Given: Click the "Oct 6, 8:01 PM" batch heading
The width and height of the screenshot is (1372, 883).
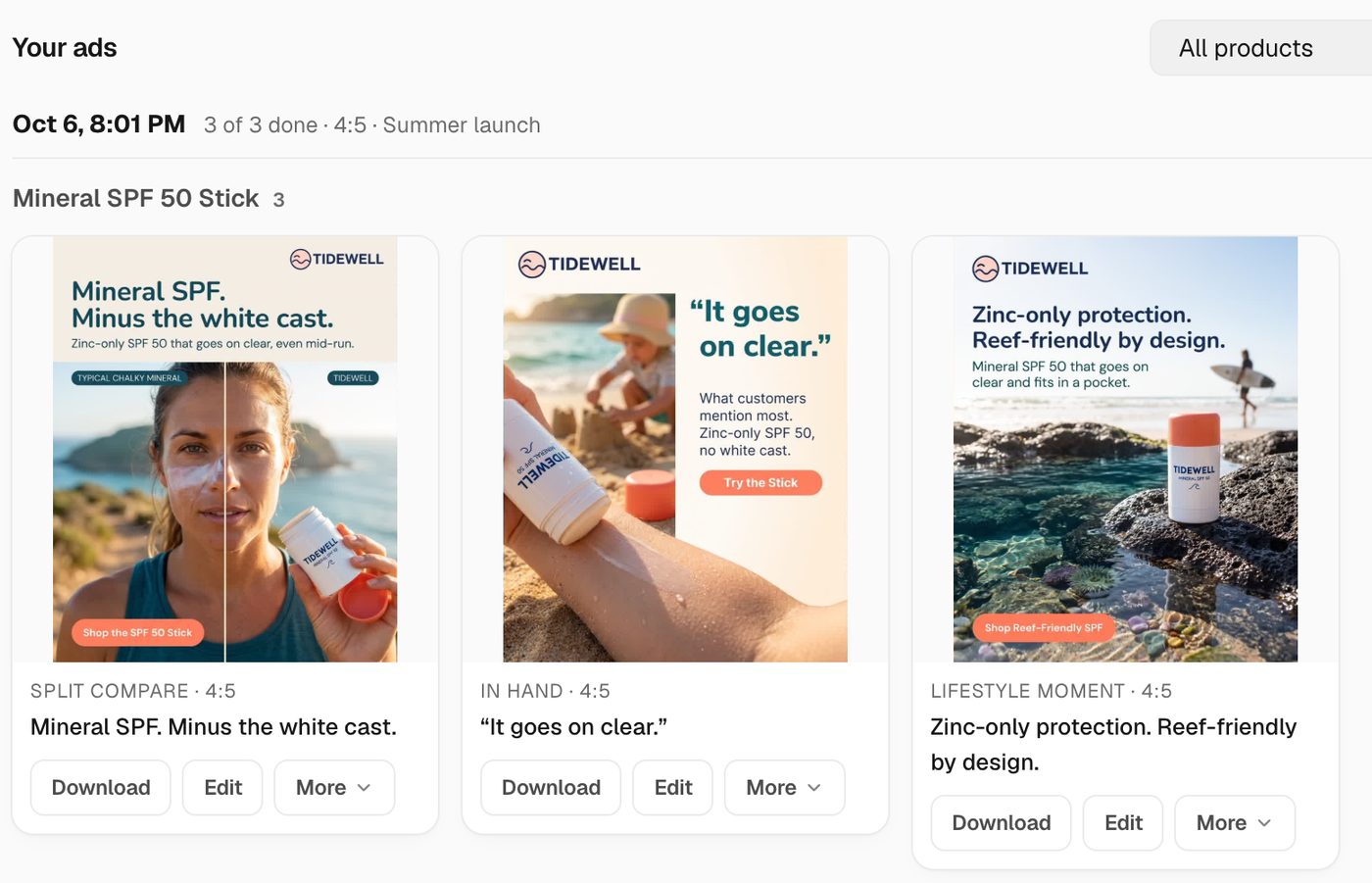Looking at the screenshot, I should [99, 124].
